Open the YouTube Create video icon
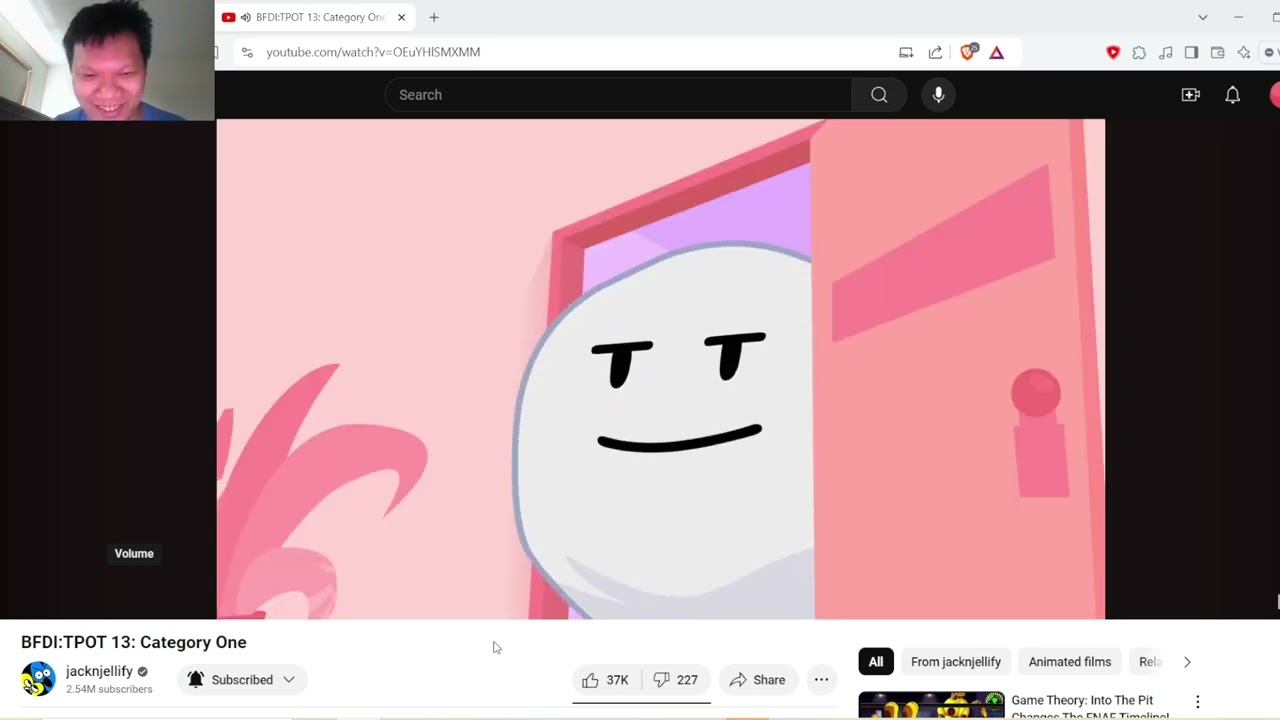 click(x=1190, y=95)
